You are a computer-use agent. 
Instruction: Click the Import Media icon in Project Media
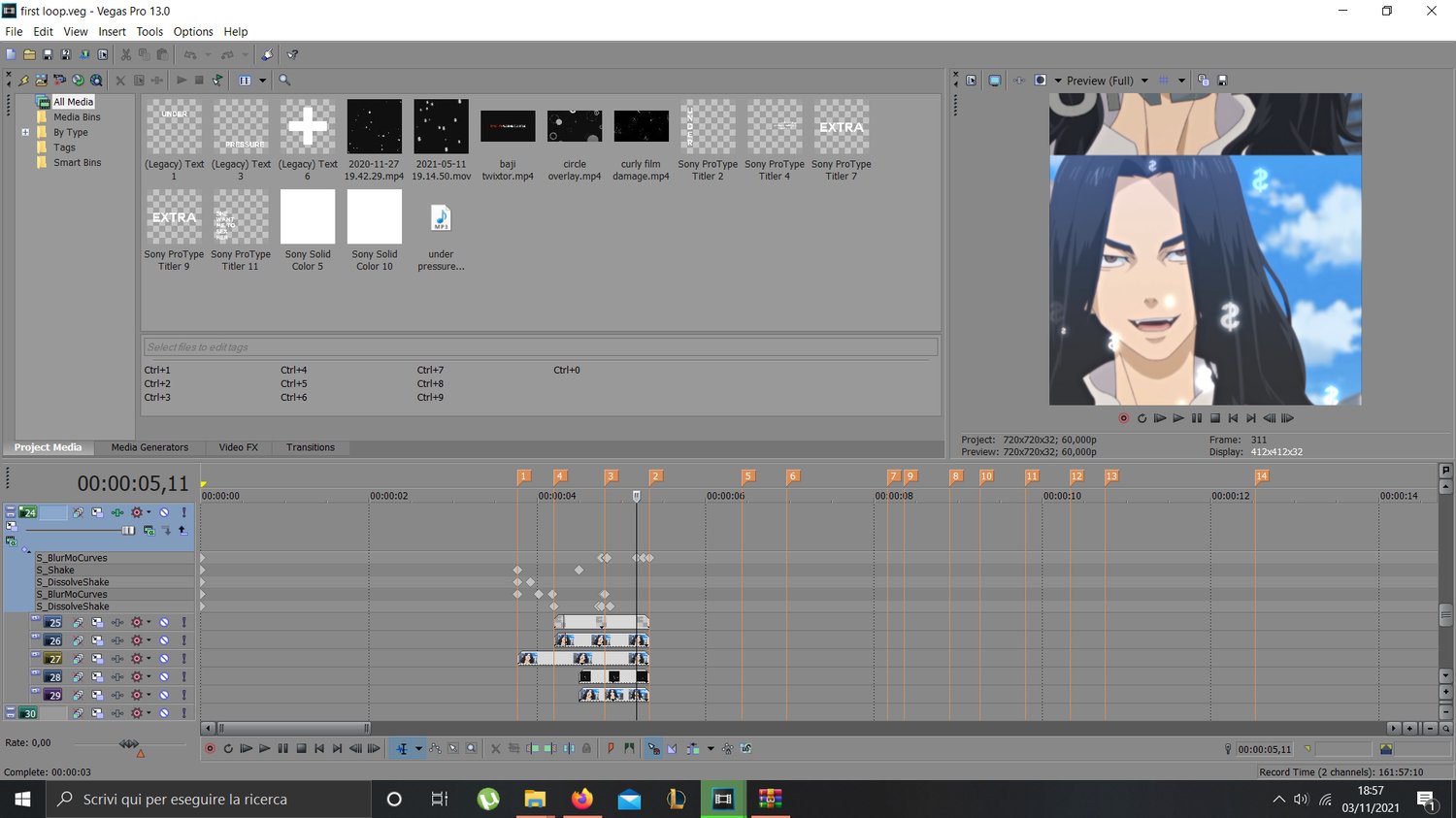pyautogui.click(x=42, y=80)
